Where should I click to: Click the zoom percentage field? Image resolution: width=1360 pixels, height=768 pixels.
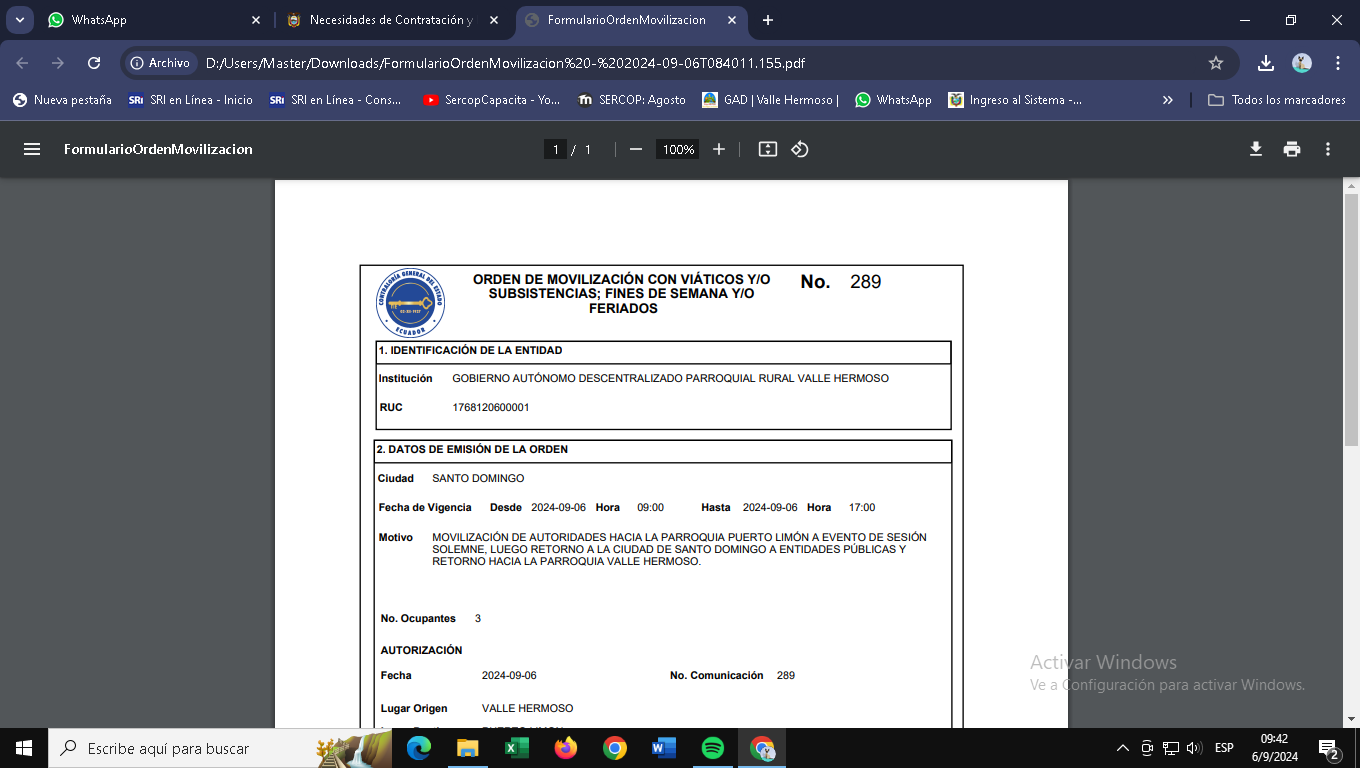(x=678, y=149)
